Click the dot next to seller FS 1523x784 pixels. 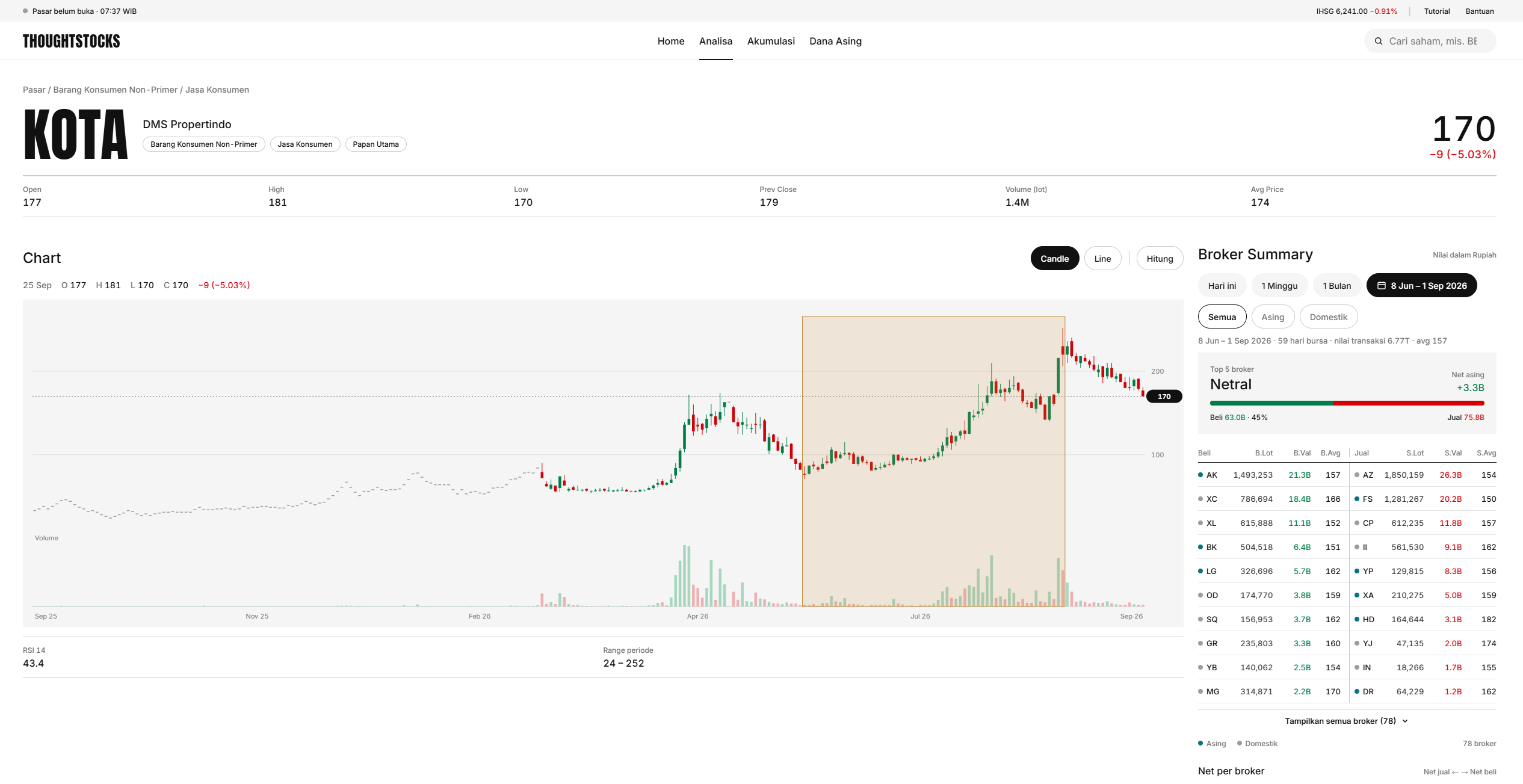point(1357,499)
